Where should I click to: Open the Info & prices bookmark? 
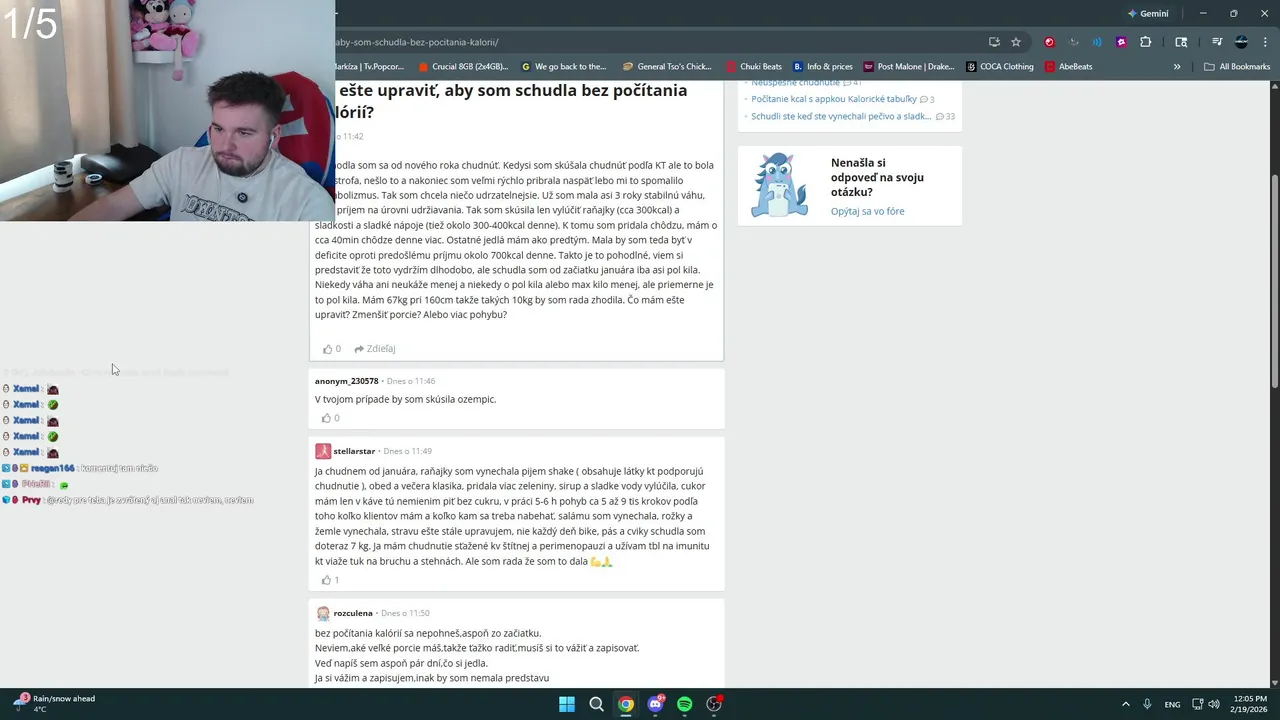823,67
